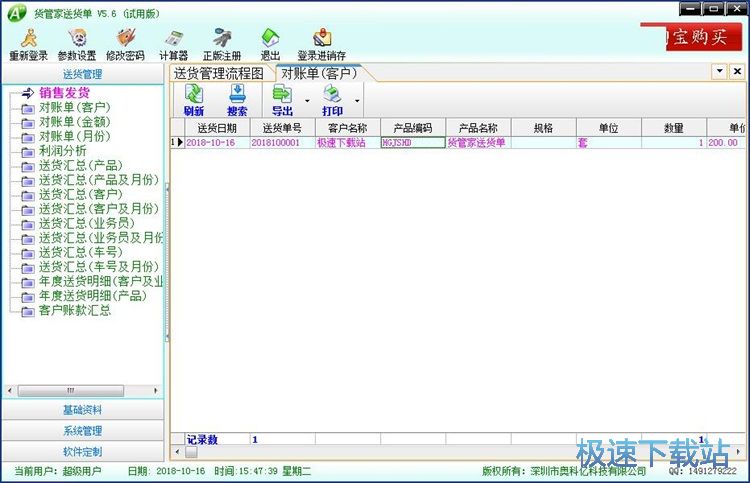This screenshot has height=483, width=750.
Task: Open the tab list dropdown arrow
Action: coord(719,72)
